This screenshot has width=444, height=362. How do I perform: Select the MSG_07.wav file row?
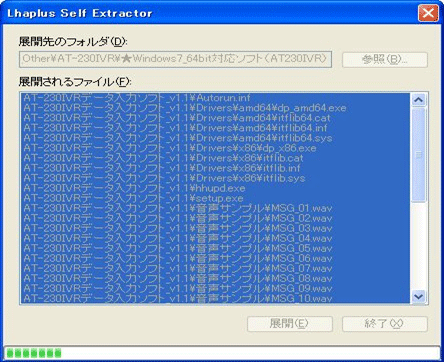[x=215, y=268]
